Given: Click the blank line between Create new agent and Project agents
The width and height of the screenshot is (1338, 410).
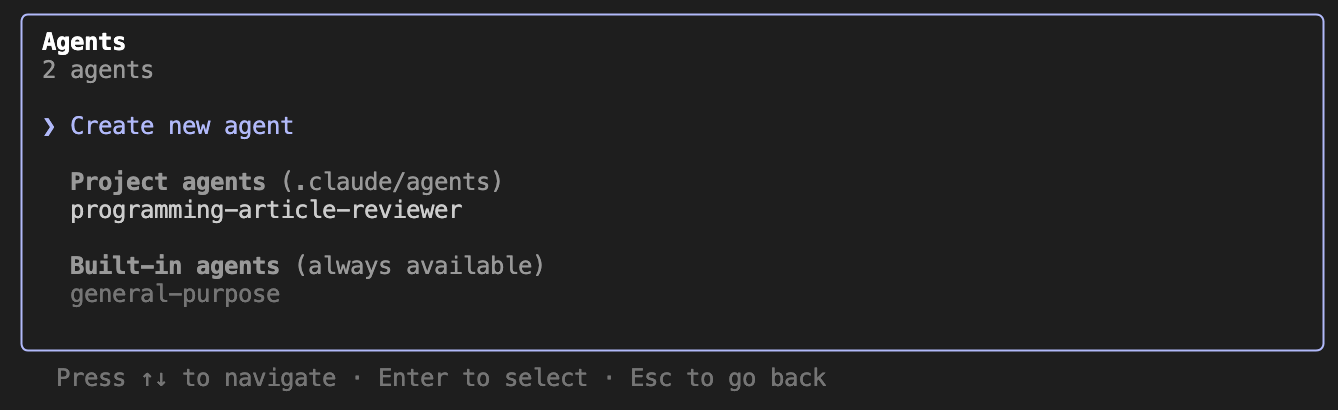Looking at the screenshot, I should point(670,154).
